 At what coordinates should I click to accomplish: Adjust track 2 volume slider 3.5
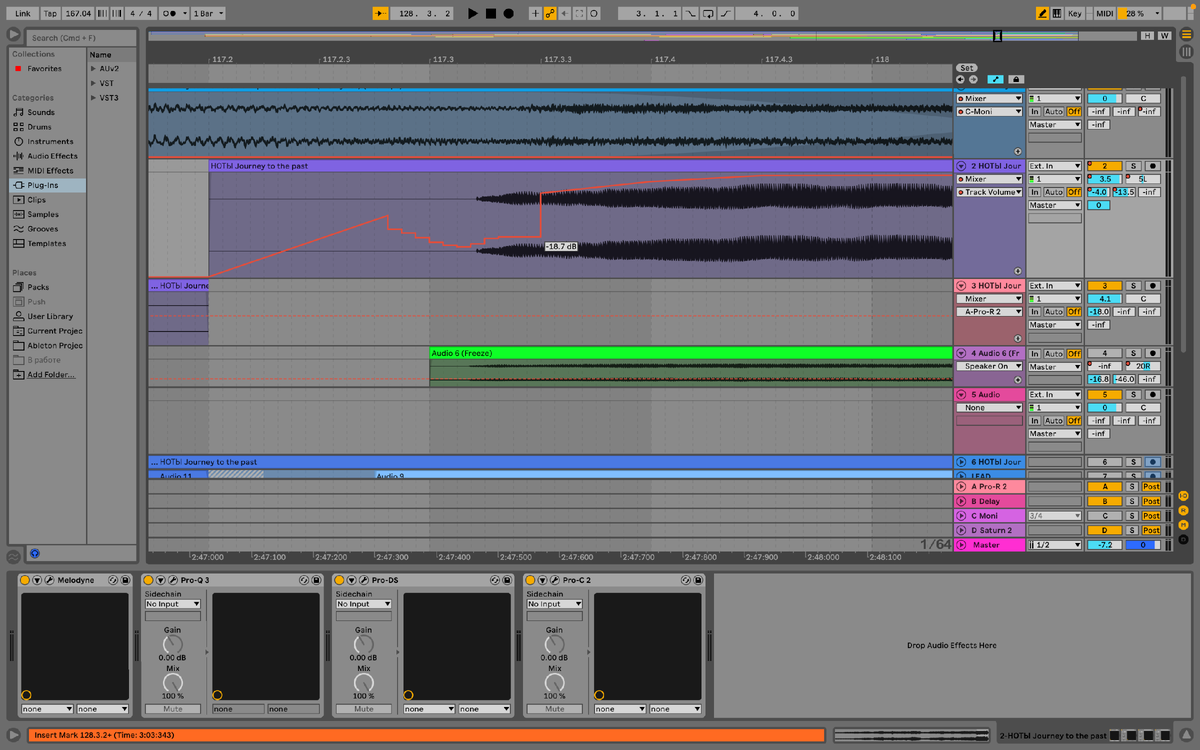click(1104, 179)
